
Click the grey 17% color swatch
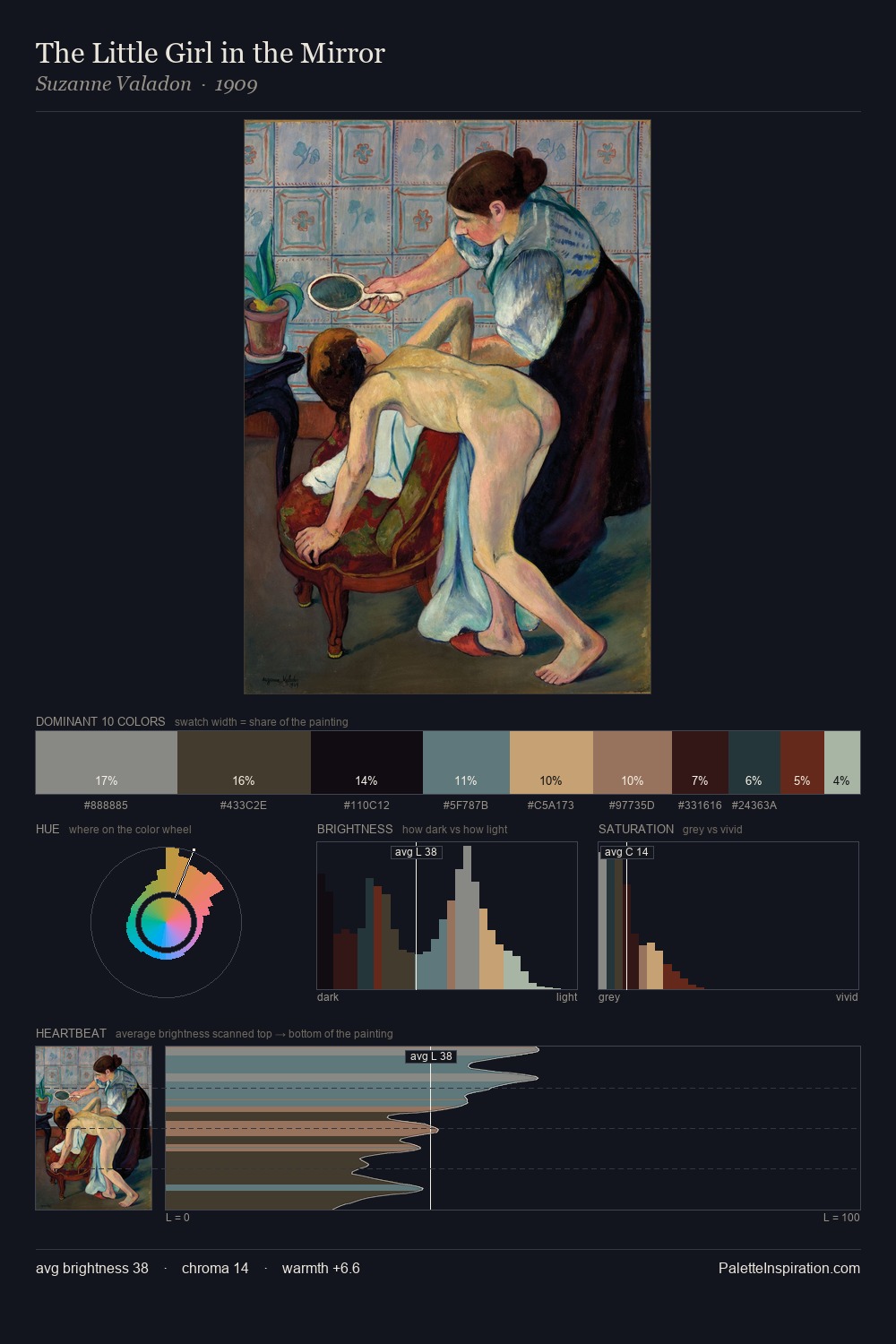(107, 762)
